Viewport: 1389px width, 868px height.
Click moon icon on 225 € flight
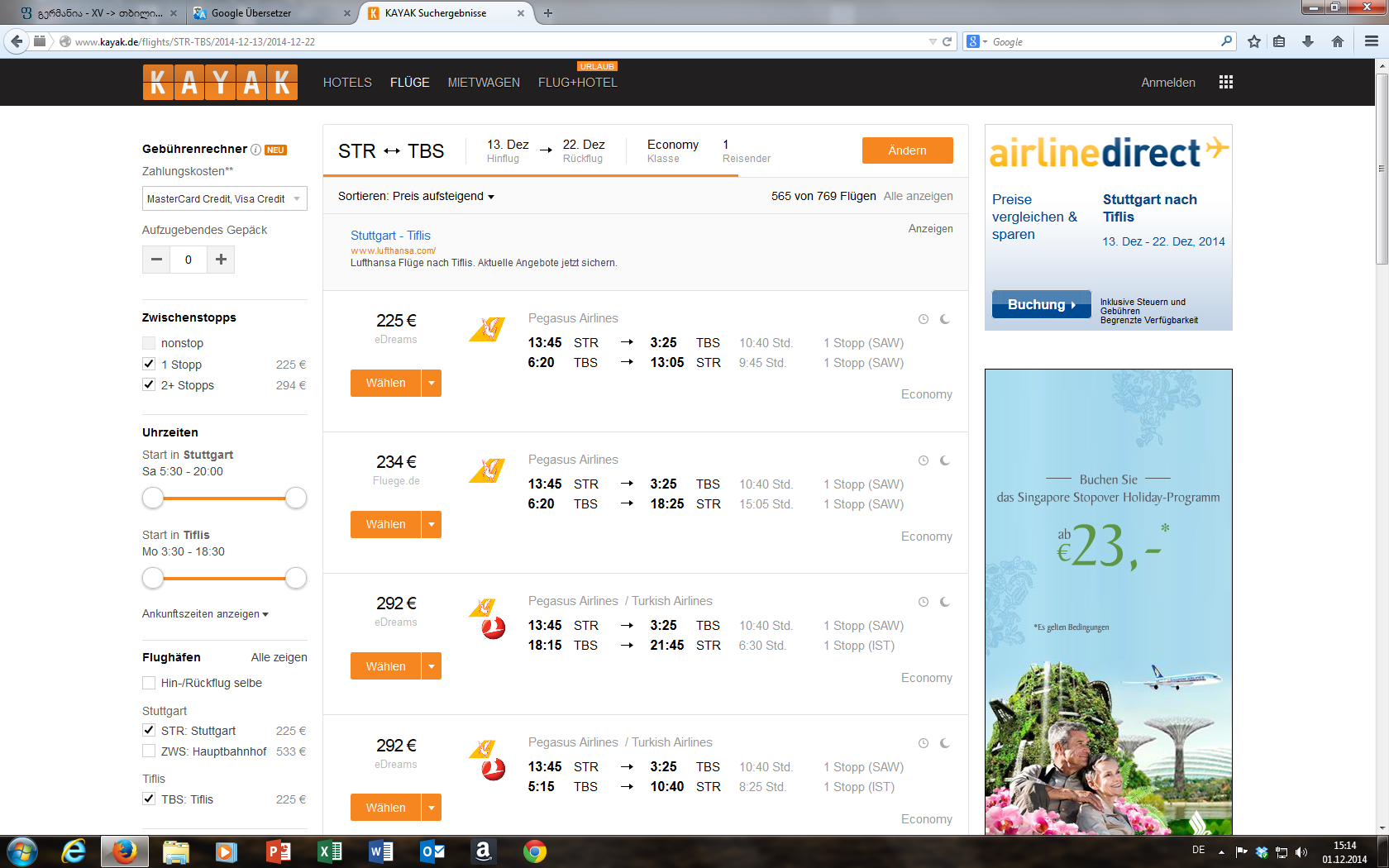[x=945, y=319]
